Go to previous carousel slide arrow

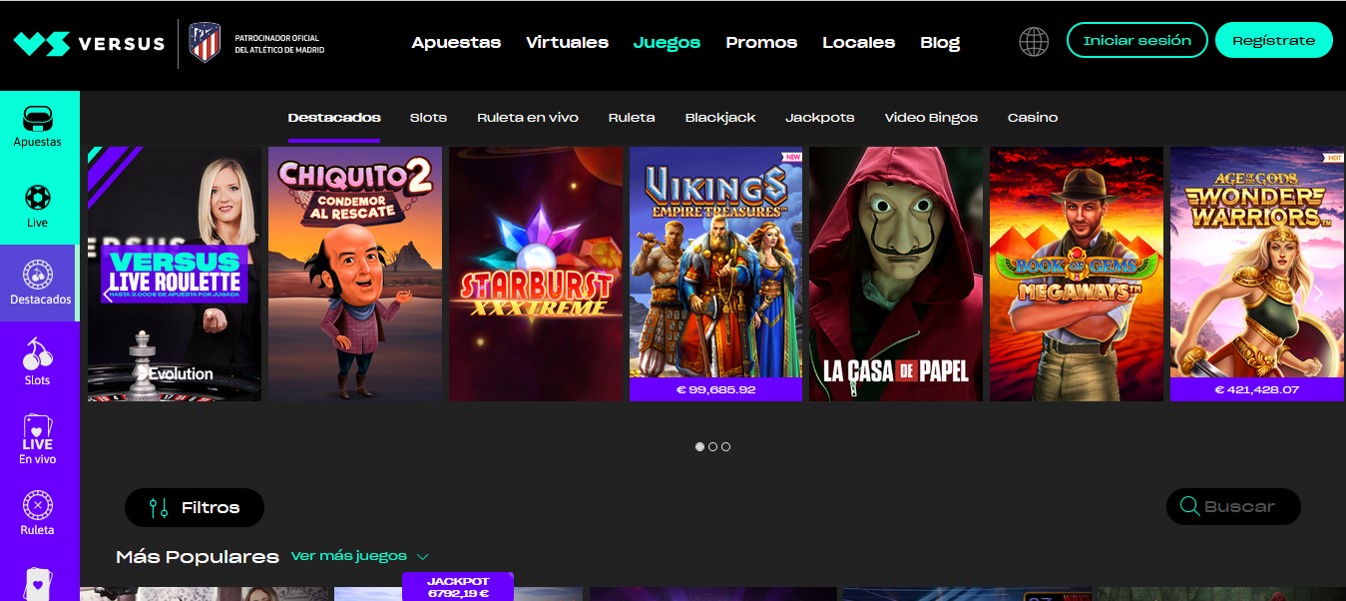[x=107, y=293]
